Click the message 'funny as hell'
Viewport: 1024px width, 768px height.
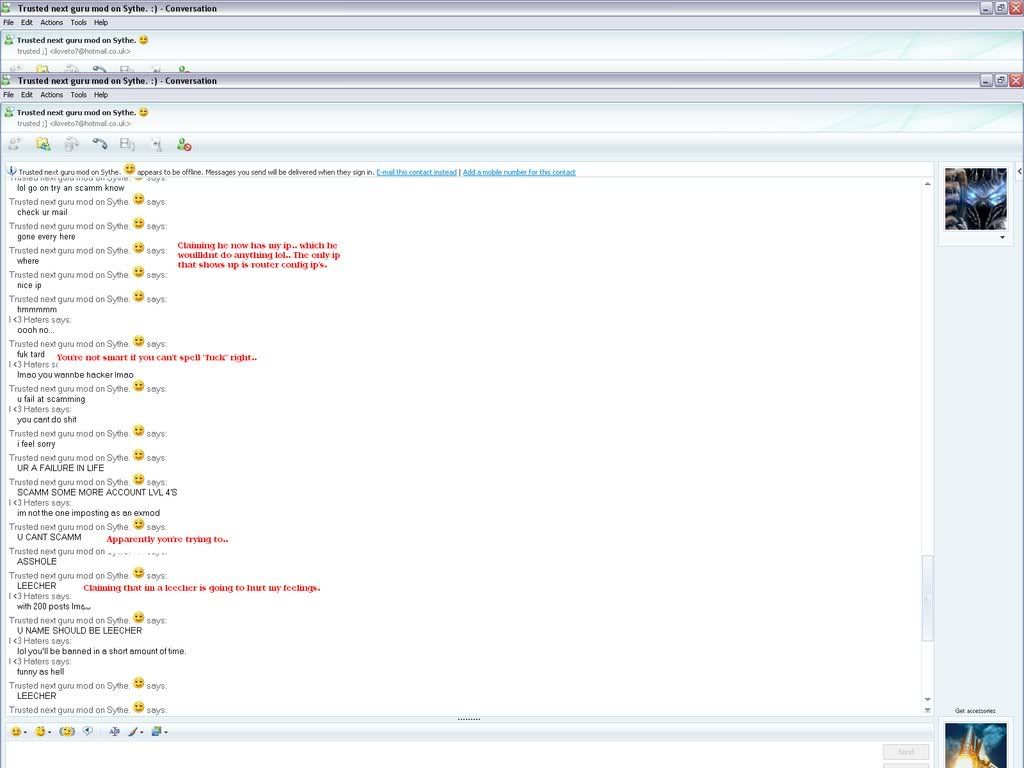point(40,672)
